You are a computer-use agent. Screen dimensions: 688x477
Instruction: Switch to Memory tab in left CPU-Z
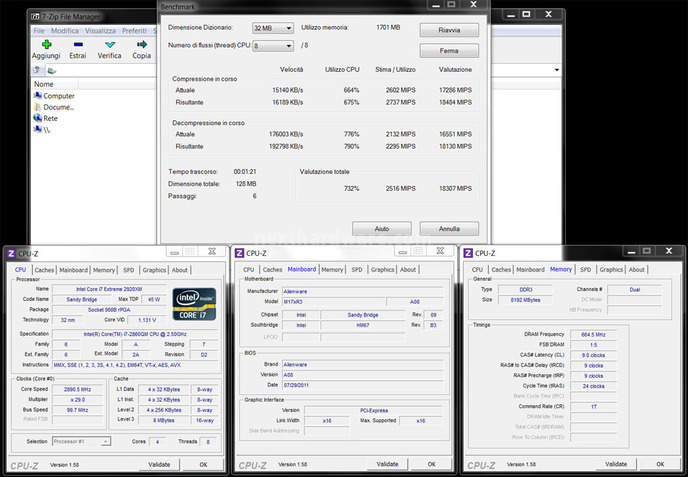(104, 270)
